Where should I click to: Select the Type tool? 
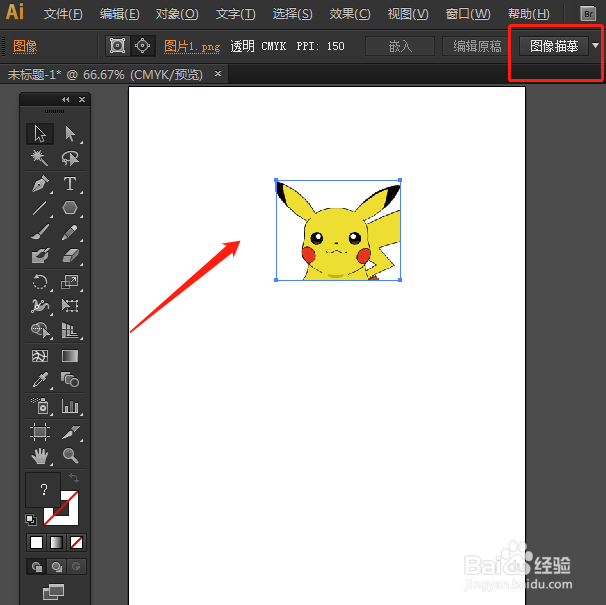(70, 184)
